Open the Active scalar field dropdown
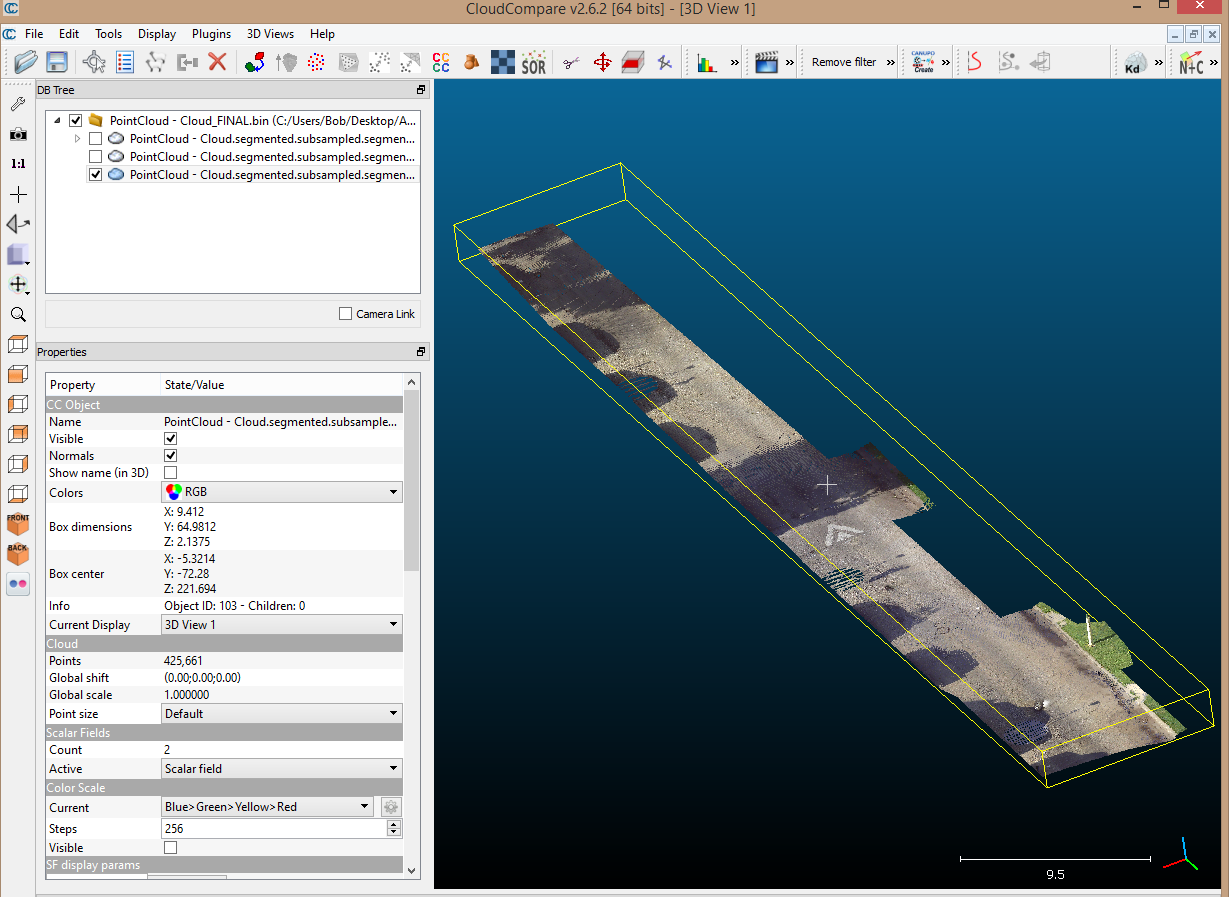Screen dimensions: 1229x897 282,768
